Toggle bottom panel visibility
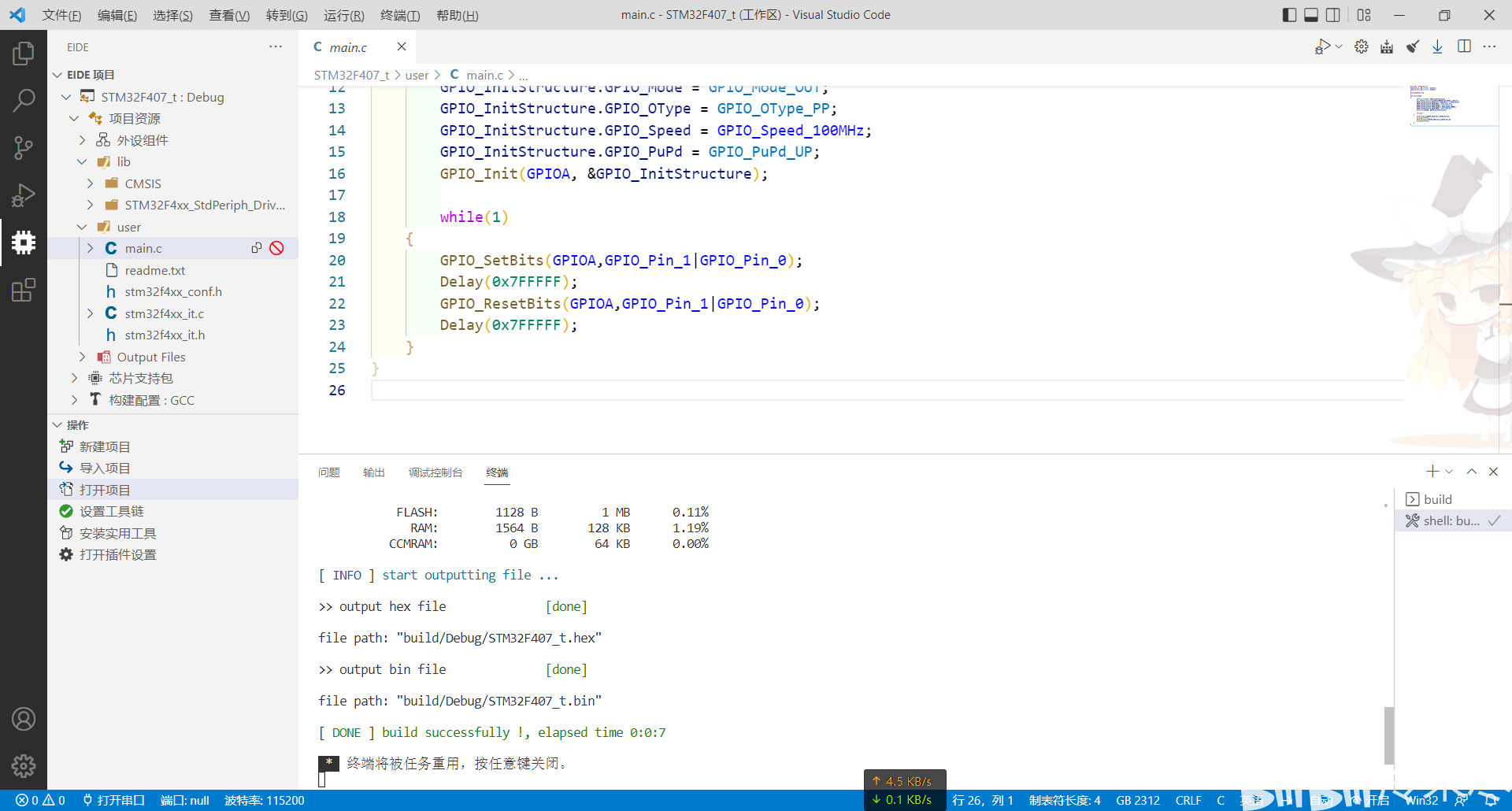This screenshot has width=1512, height=811. click(x=1311, y=15)
